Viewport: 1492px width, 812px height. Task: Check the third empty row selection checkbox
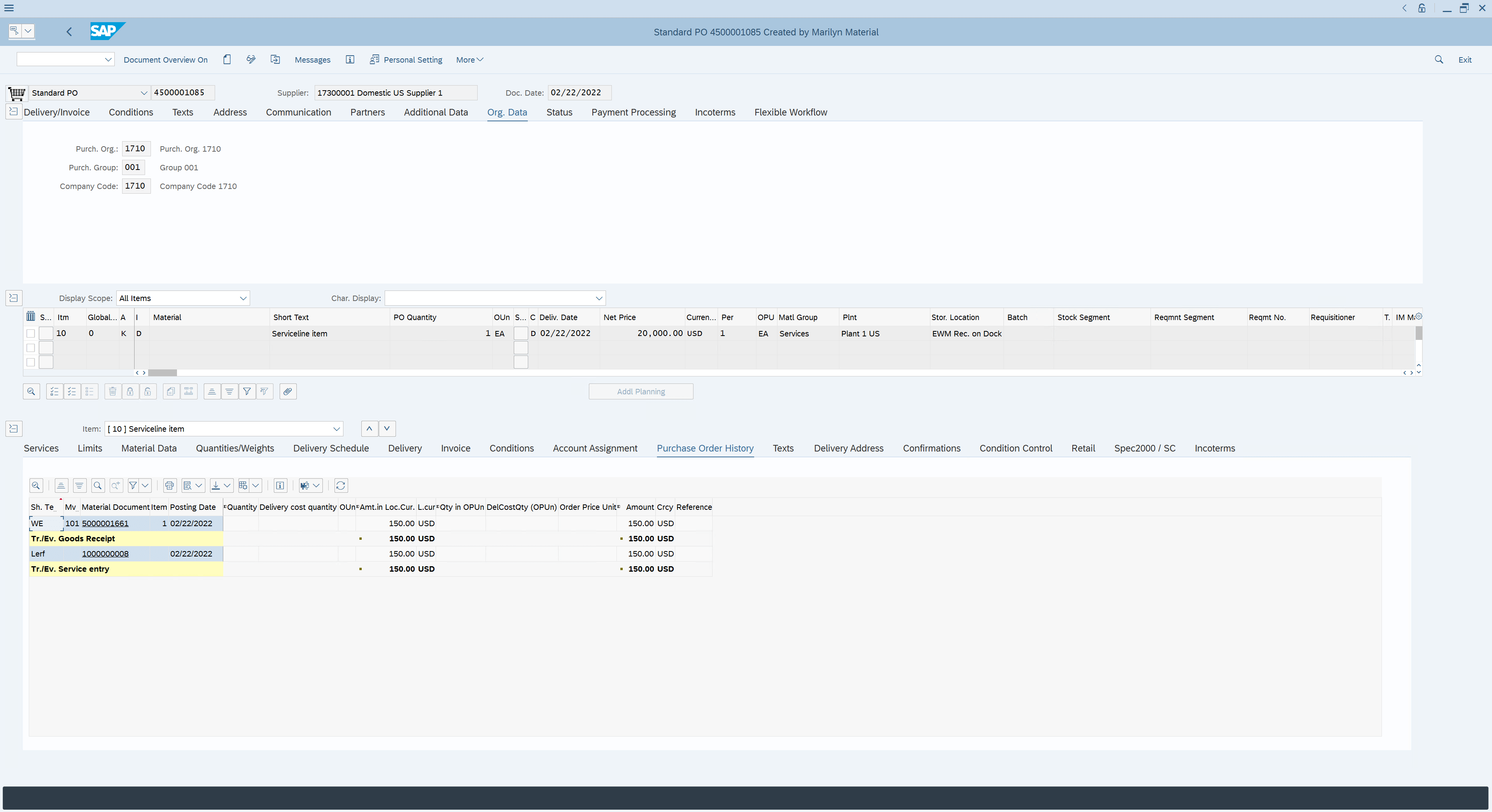[31, 362]
